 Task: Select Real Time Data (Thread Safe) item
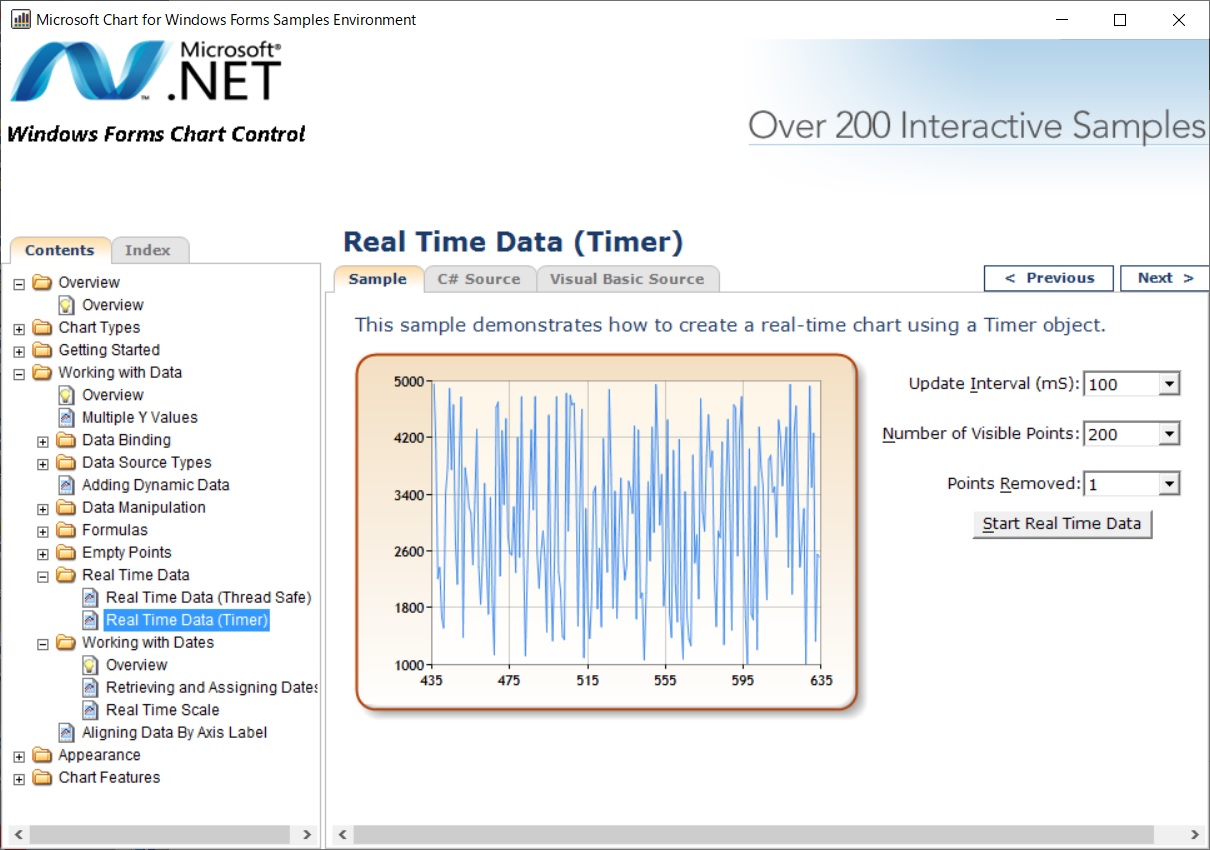(x=208, y=598)
